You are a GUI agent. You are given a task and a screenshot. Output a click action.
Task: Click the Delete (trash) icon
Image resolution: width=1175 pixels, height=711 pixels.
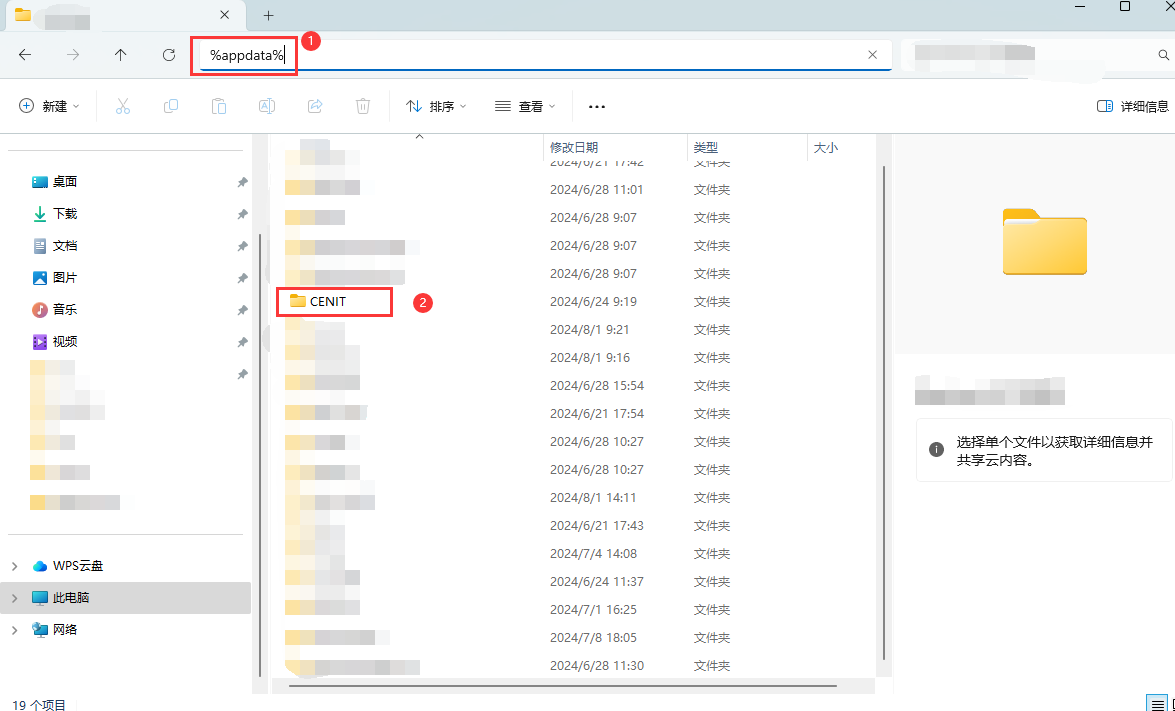point(362,105)
